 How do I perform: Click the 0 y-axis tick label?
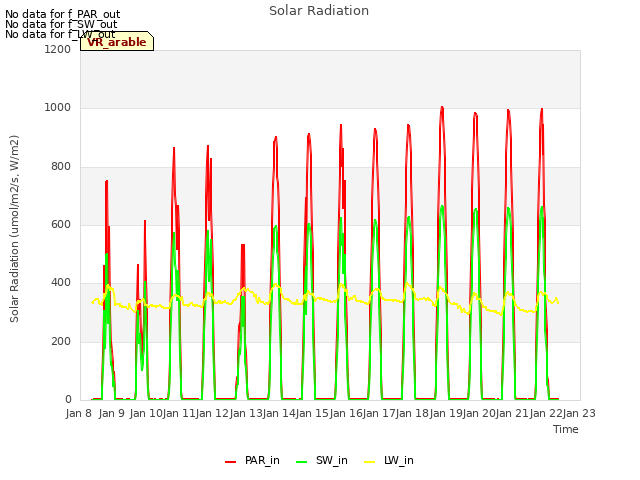pos(68,399)
